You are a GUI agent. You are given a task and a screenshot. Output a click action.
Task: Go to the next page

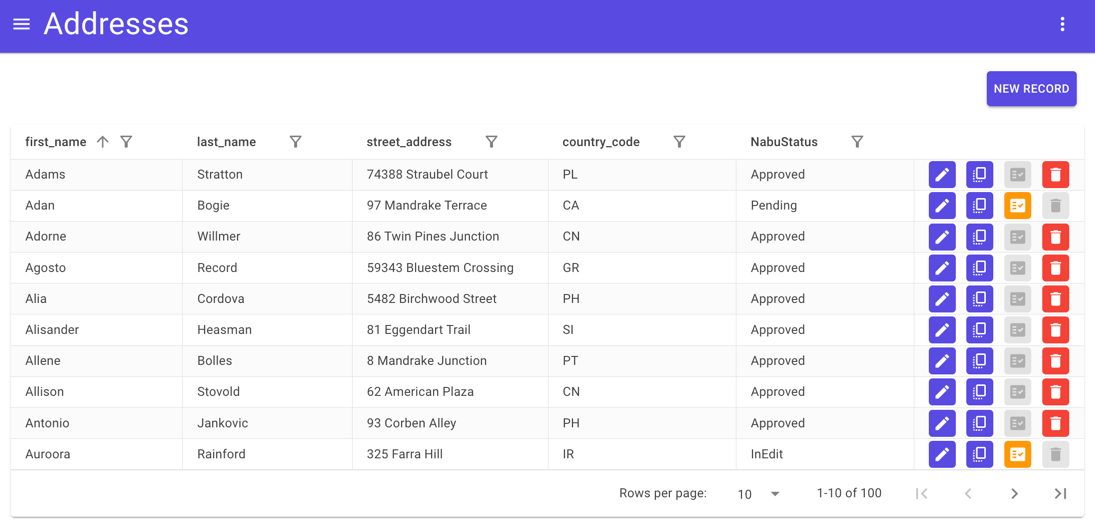coord(1014,493)
